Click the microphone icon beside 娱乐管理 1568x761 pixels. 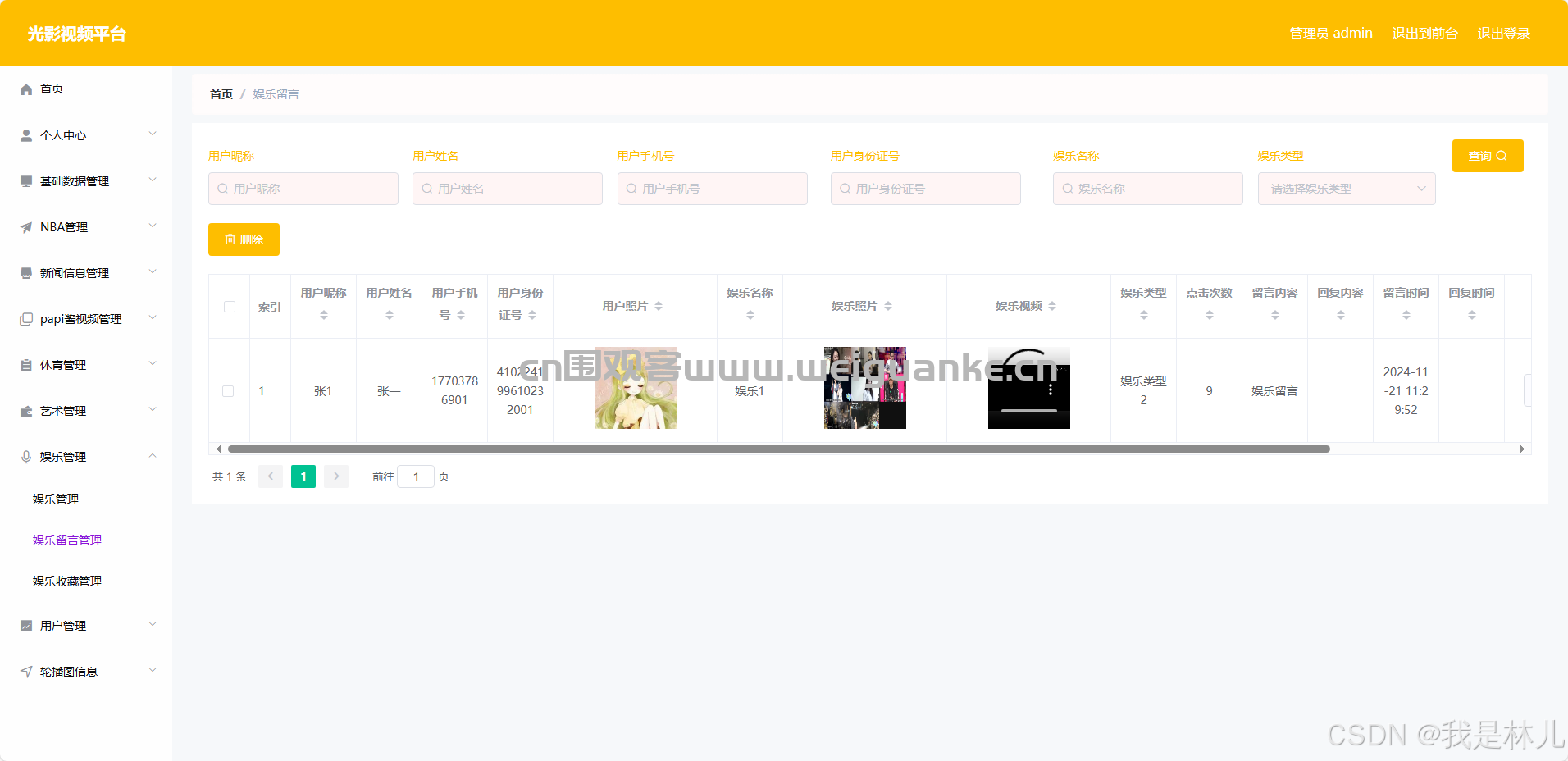[x=26, y=457]
